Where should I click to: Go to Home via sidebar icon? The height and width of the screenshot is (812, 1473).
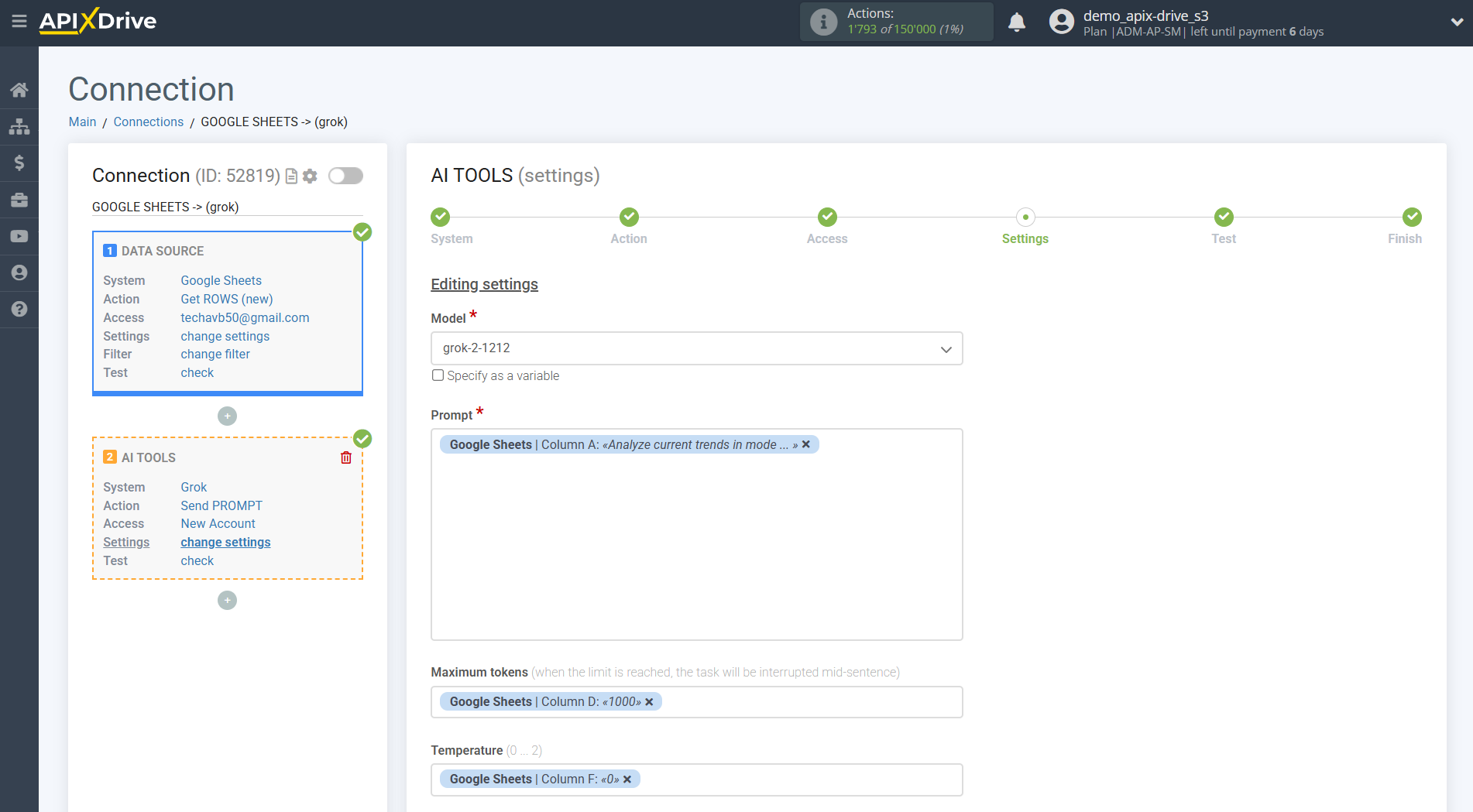(19, 90)
